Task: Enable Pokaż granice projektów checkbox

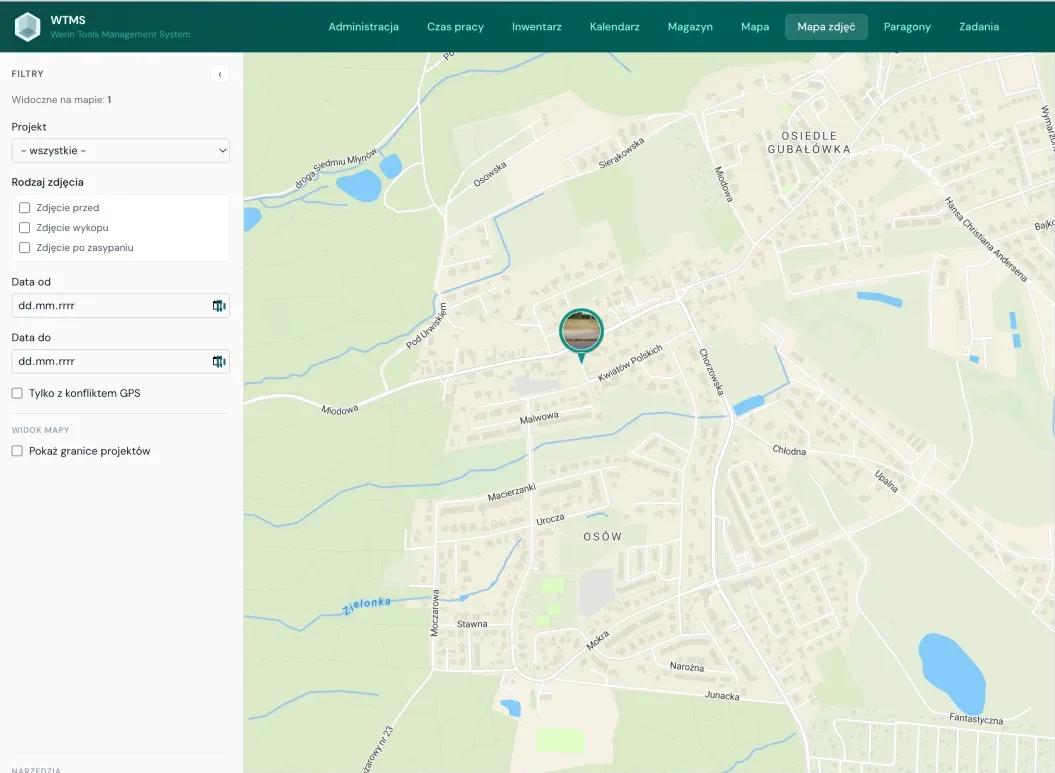Action: point(17,451)
